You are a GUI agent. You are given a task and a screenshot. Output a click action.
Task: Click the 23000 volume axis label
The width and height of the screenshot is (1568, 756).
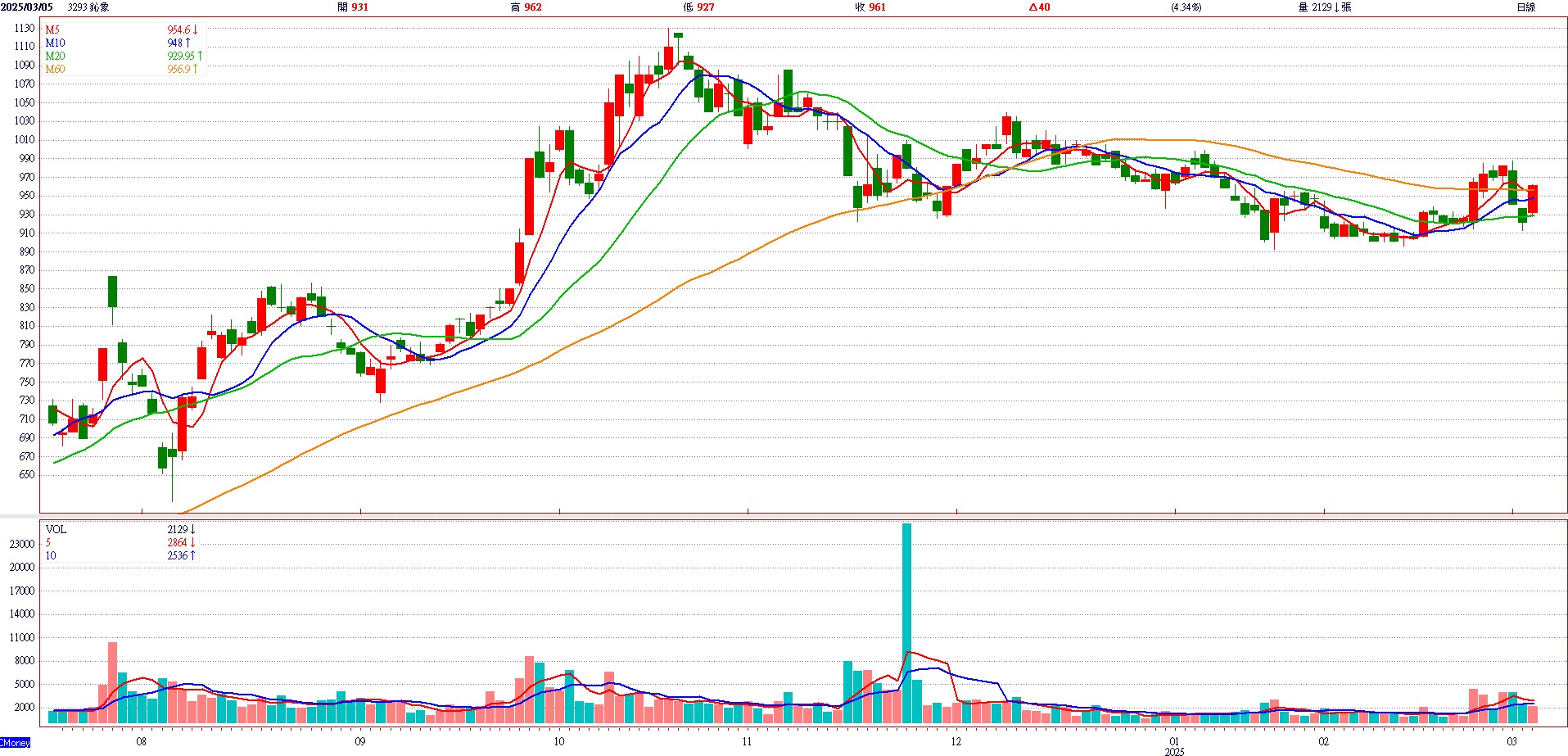22,545
